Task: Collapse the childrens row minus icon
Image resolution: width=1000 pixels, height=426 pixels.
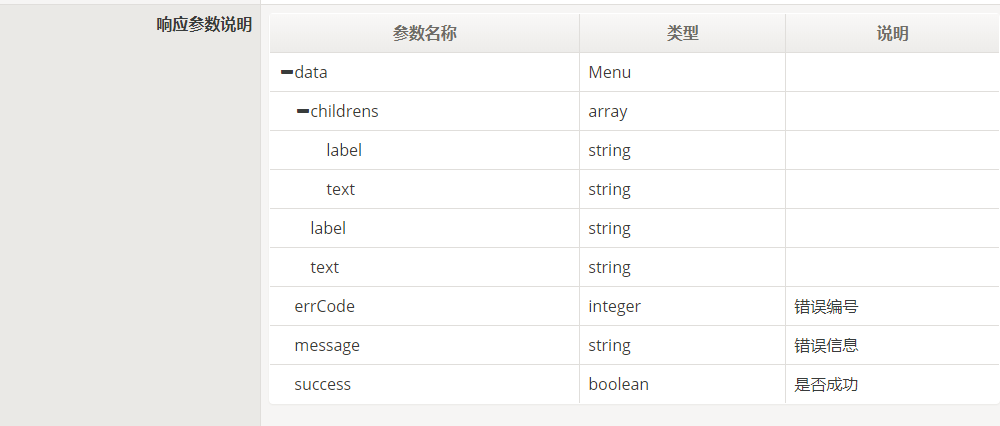Action: [x=302, y=112]
